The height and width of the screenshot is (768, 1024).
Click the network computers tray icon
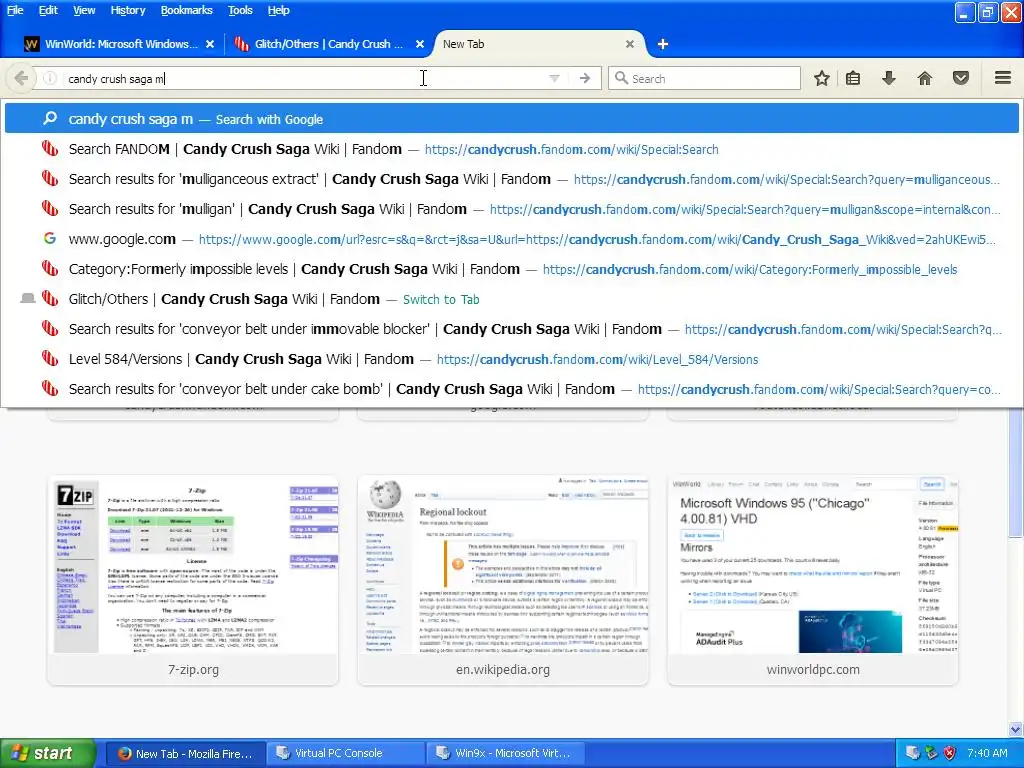[913, 753]
